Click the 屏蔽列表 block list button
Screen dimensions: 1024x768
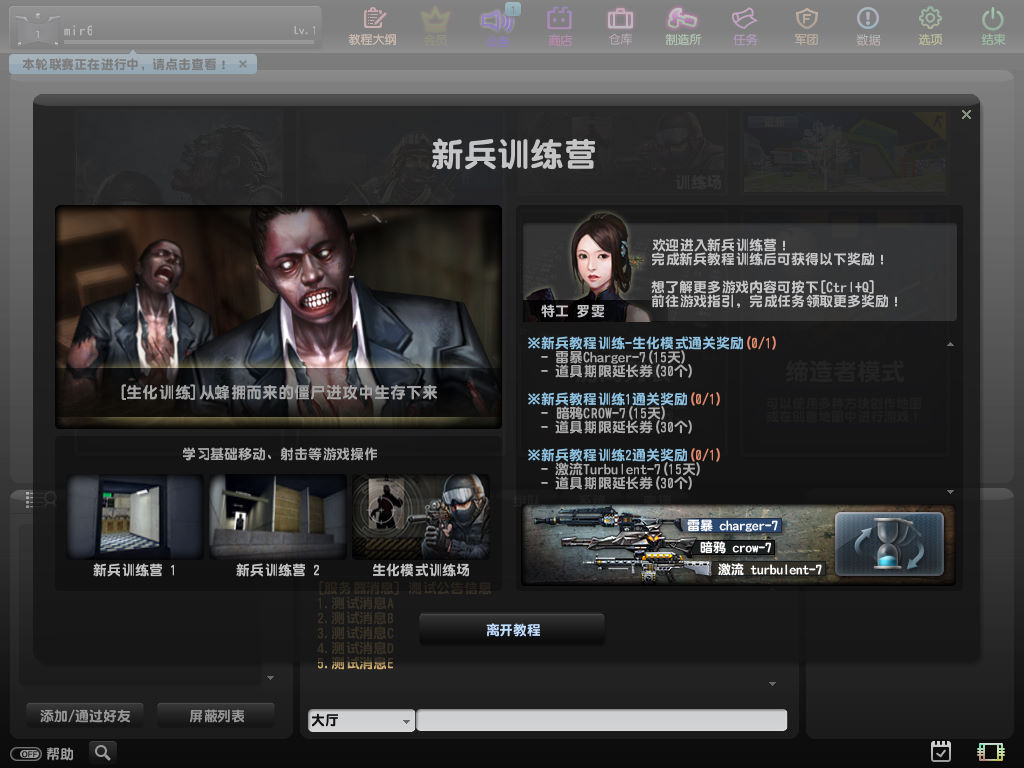click(216, 716)
